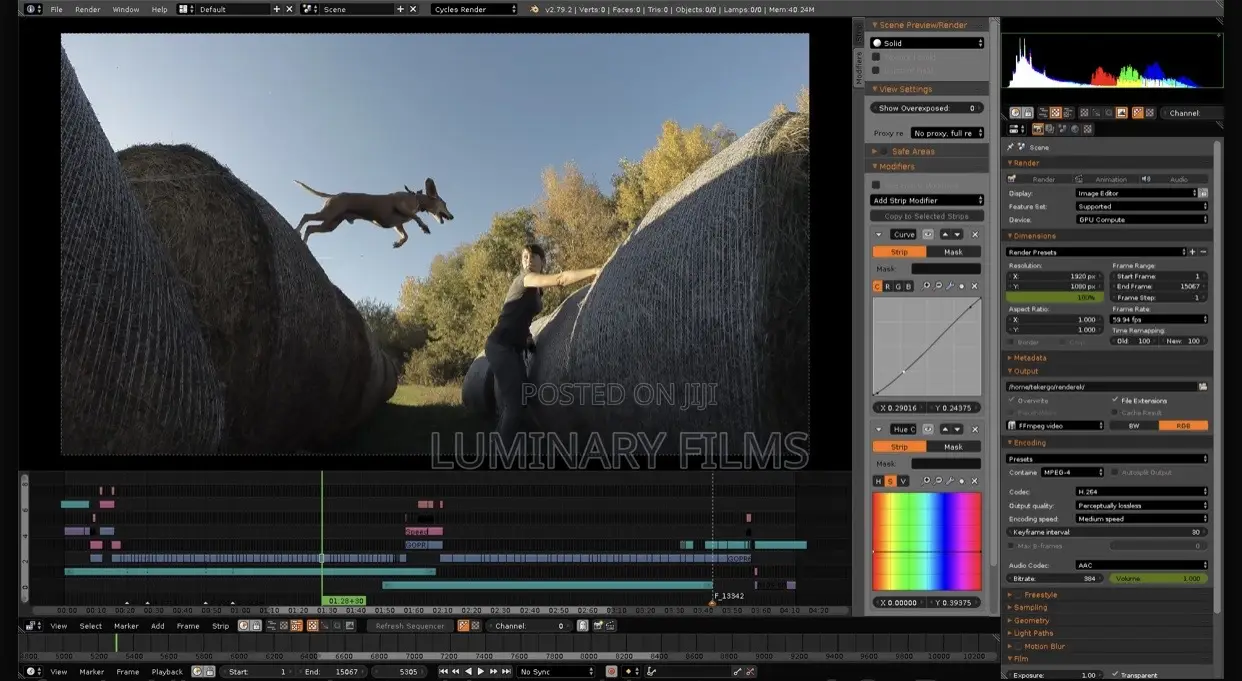Open the File menu
This screenshot has width=1242, height=681.
pyautogui.click(x=56, y=9)
